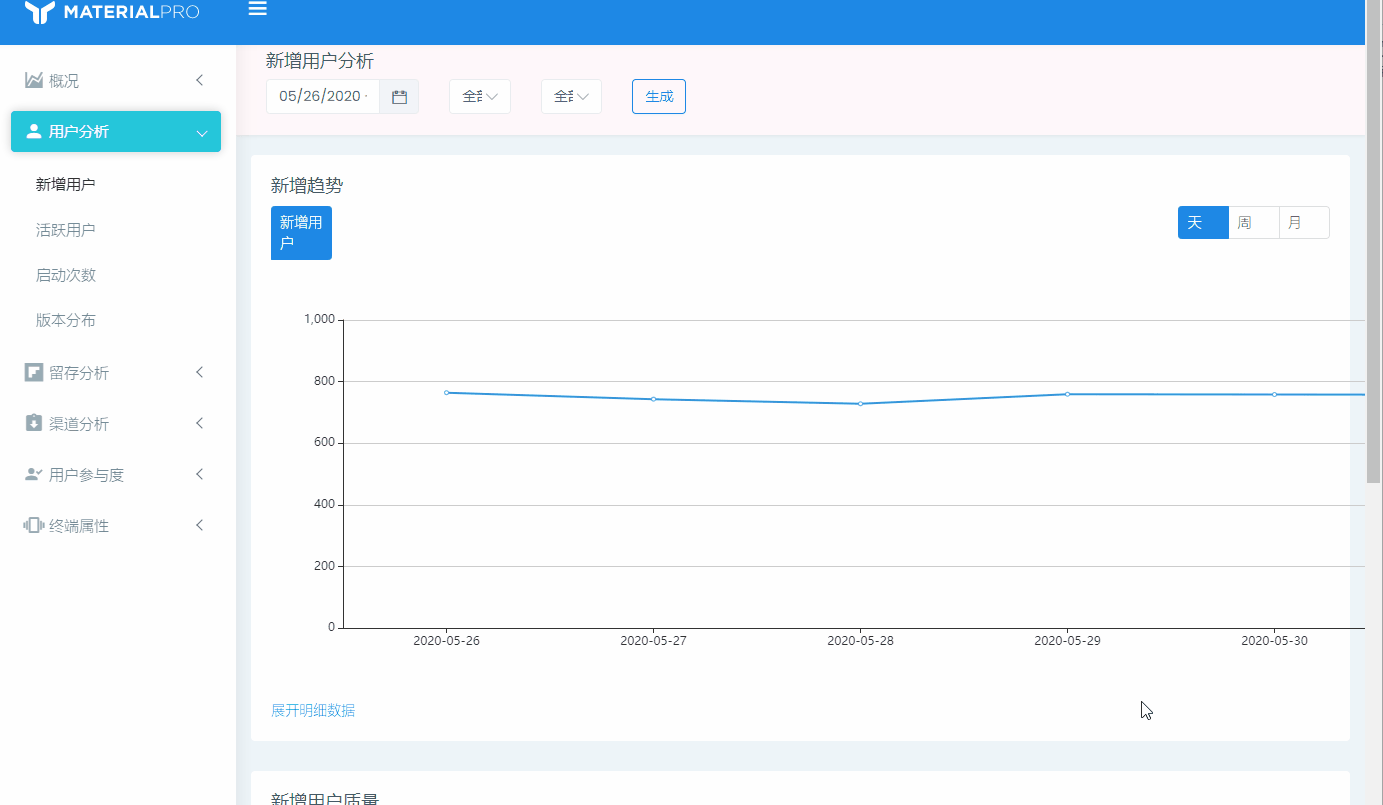Open the 展开明细数据 link
Image resolution: width=1383 pixels, height=805 pixels.
click(x=313, y=710)
